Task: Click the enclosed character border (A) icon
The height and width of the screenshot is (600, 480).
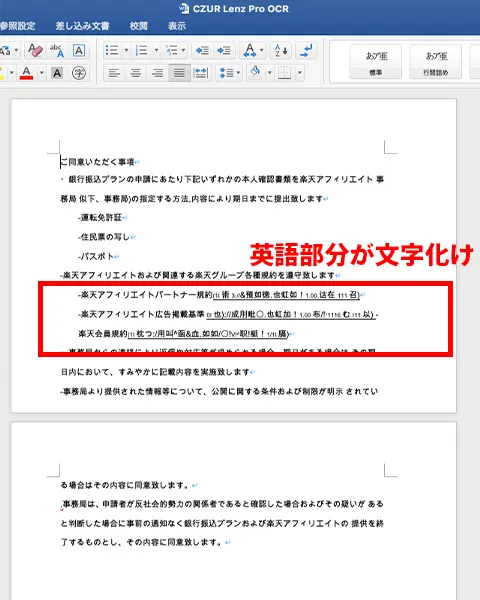Action: pos(78,50)
